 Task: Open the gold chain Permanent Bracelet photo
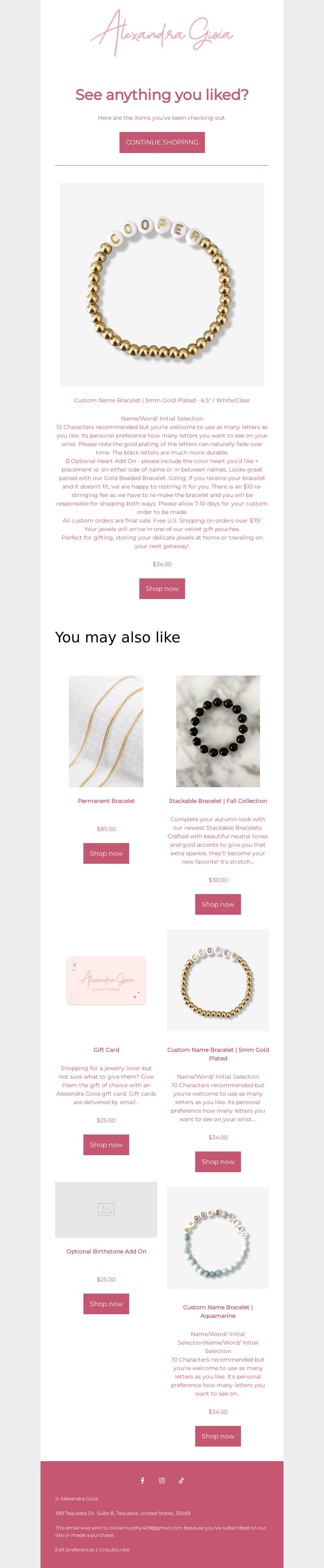(x=106, y=731)
